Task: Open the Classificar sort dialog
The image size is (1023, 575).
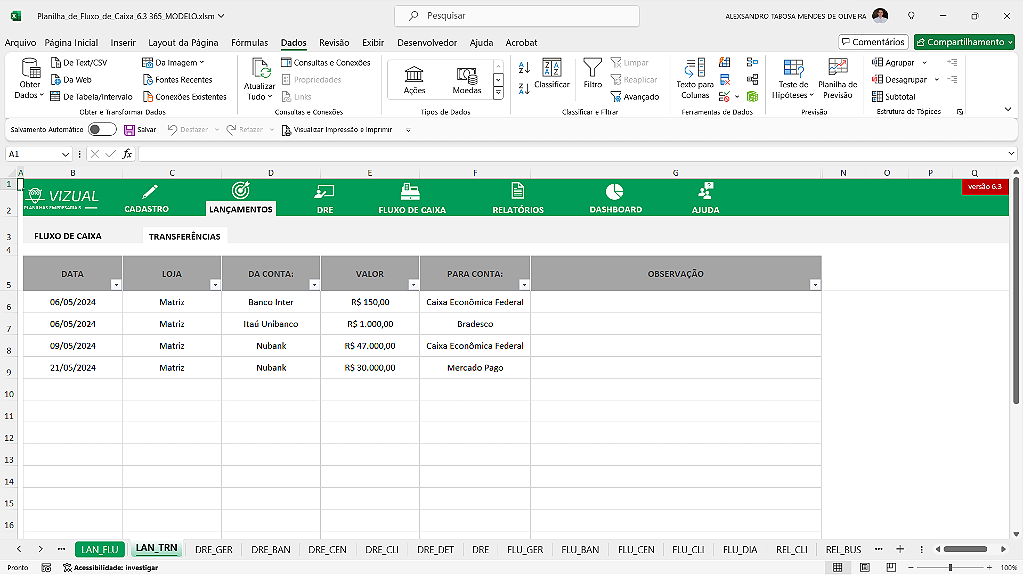Action: (x=551, y=72)
